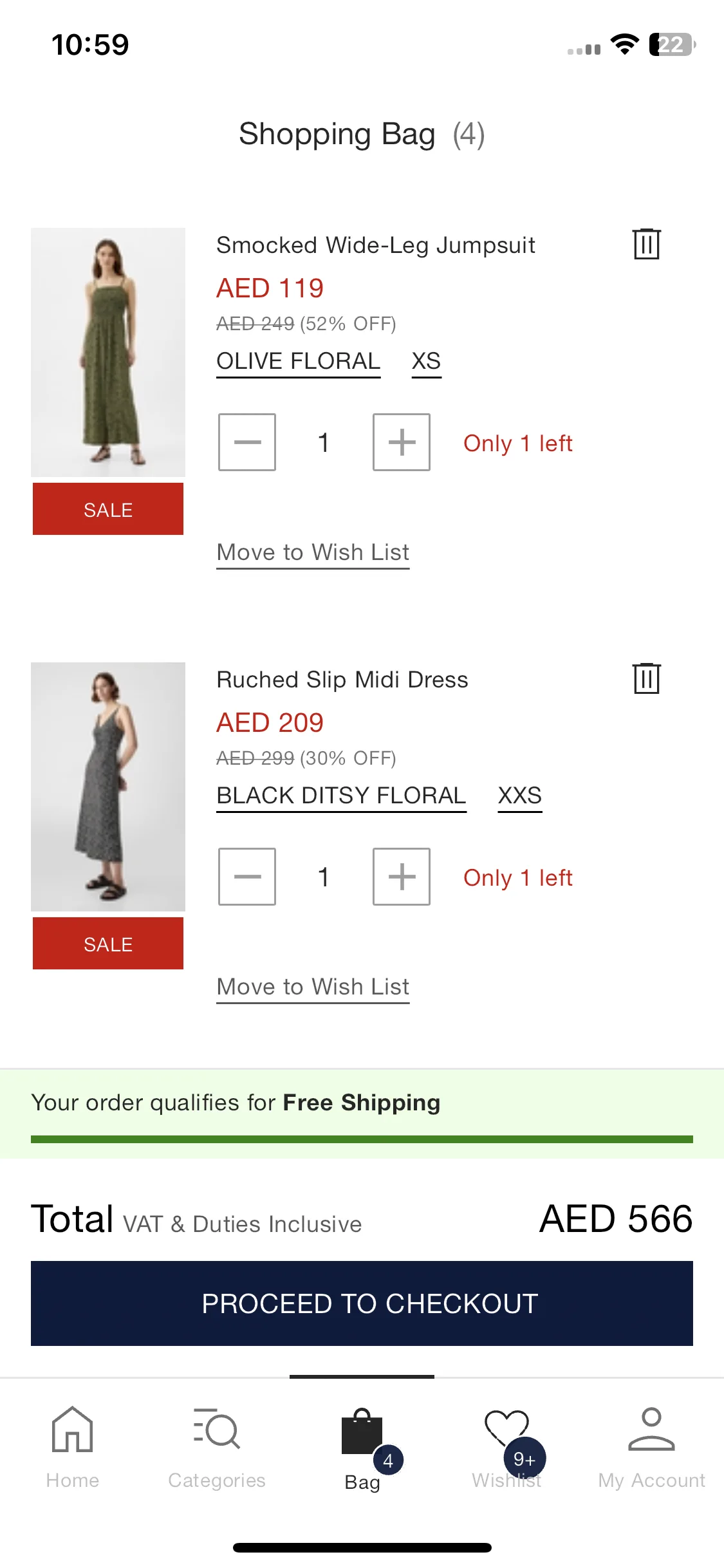724x1568 pixels.
Task: Change the OLIVE FLORAL color option
Action: click(299, 362)
